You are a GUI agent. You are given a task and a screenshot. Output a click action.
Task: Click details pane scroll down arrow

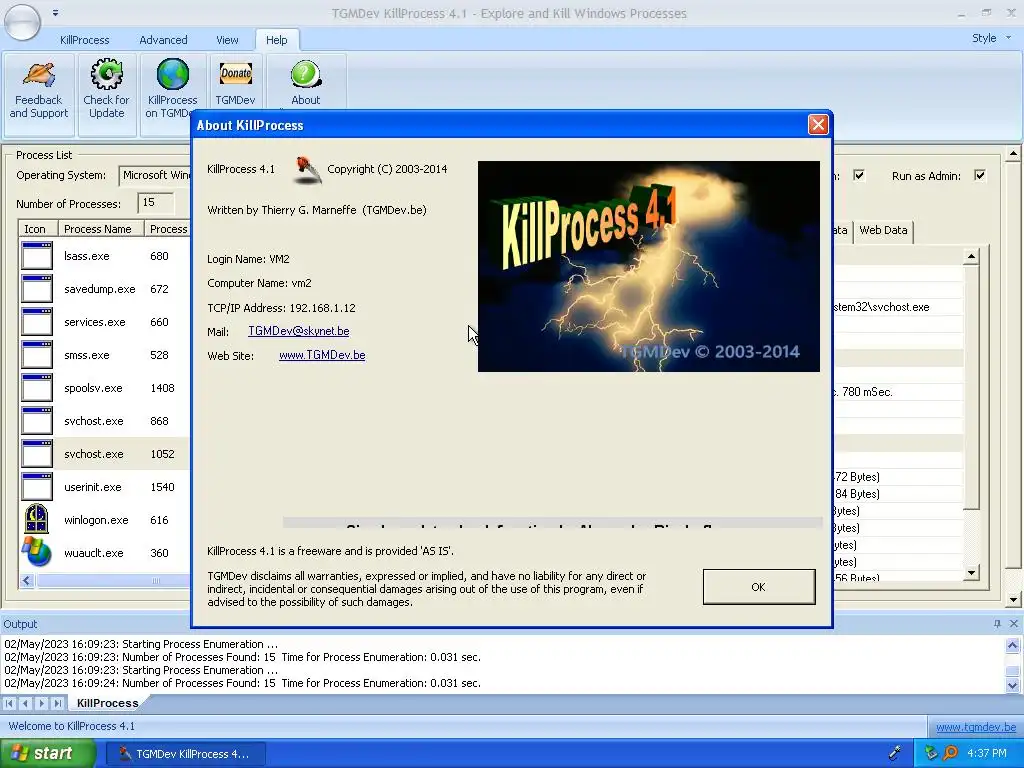(971, 573)
